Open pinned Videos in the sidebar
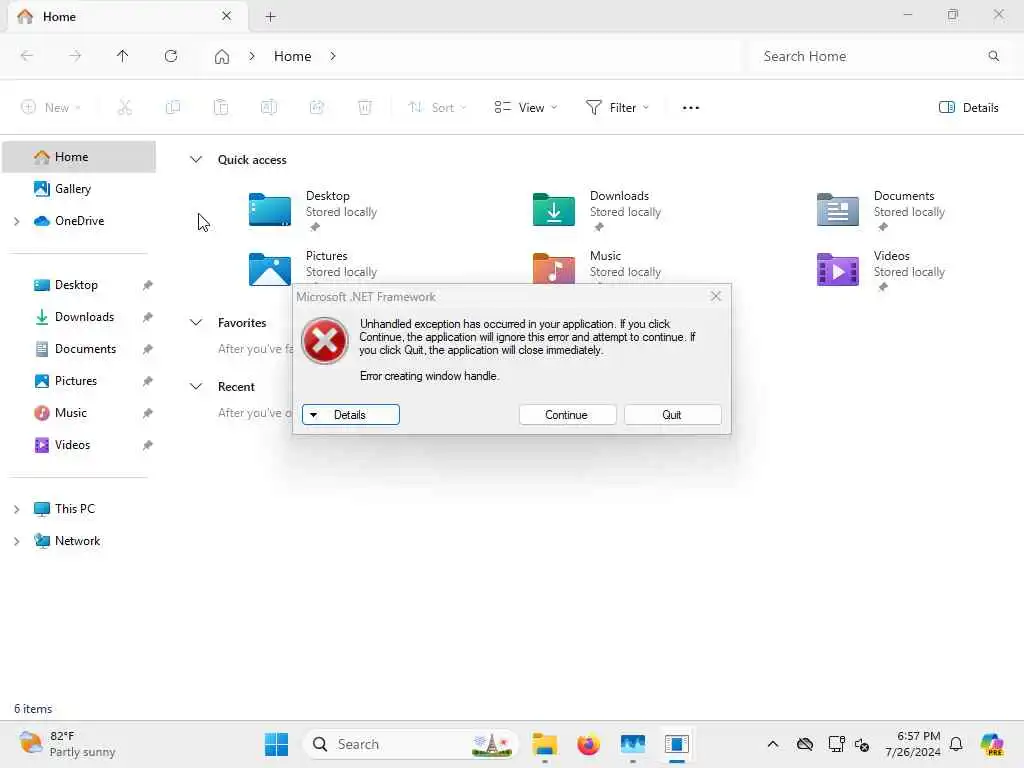1024x768 pixels. pos(72,445)
